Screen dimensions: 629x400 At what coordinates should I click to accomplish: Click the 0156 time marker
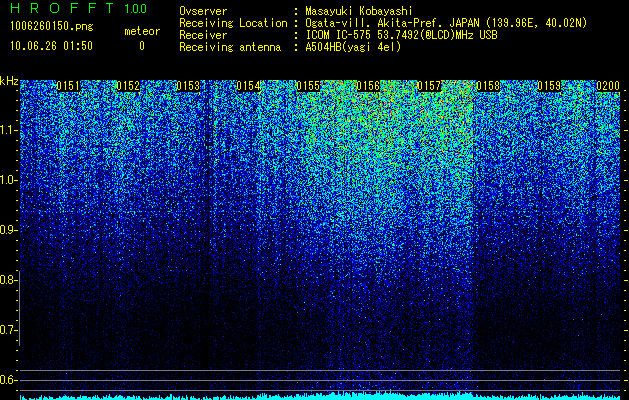368,86
